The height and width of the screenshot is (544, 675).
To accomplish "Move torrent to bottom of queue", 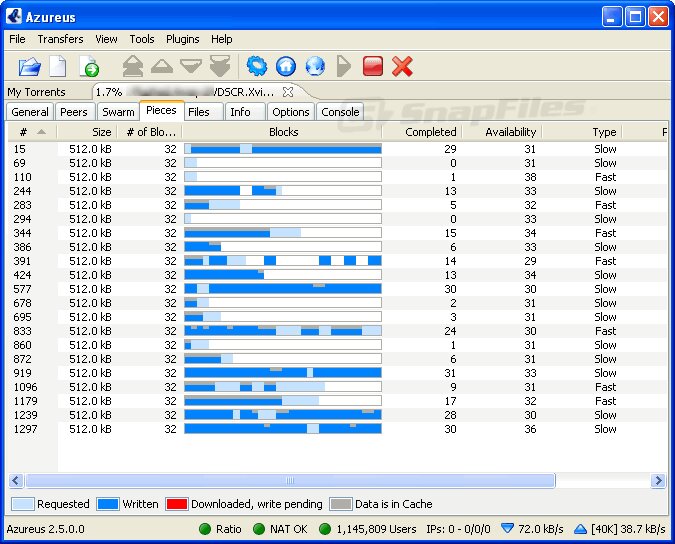I will (220, 66).
